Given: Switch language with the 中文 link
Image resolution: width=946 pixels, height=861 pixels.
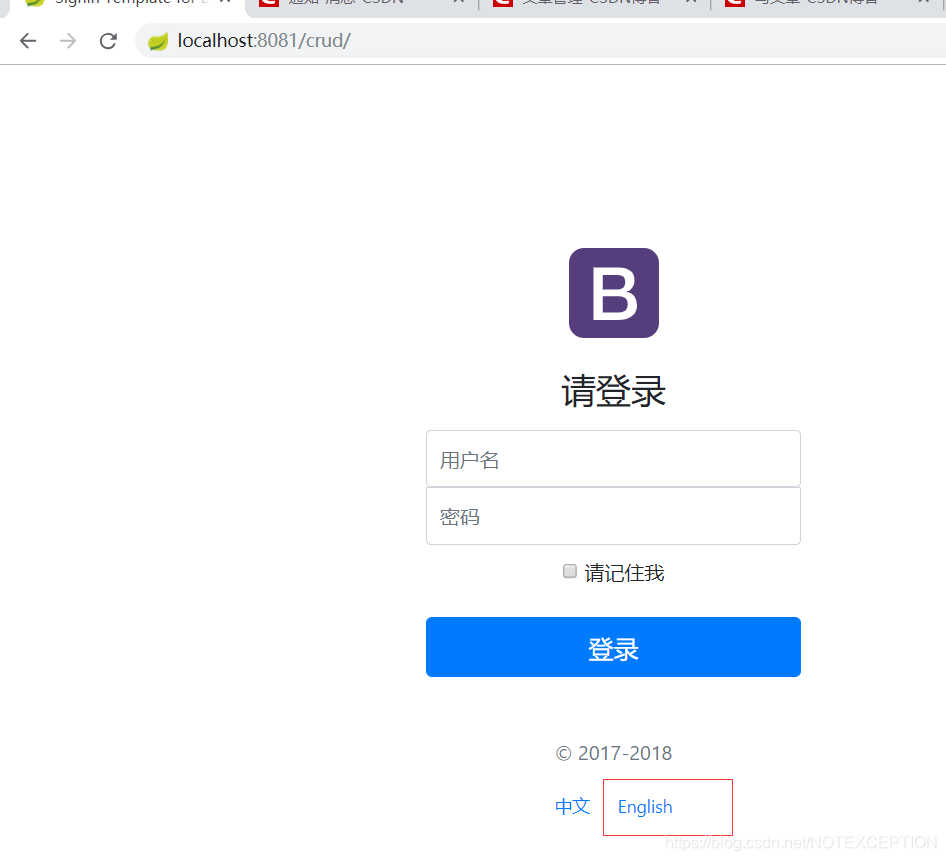Looking at the screenshot, I should tap(573, 806).
